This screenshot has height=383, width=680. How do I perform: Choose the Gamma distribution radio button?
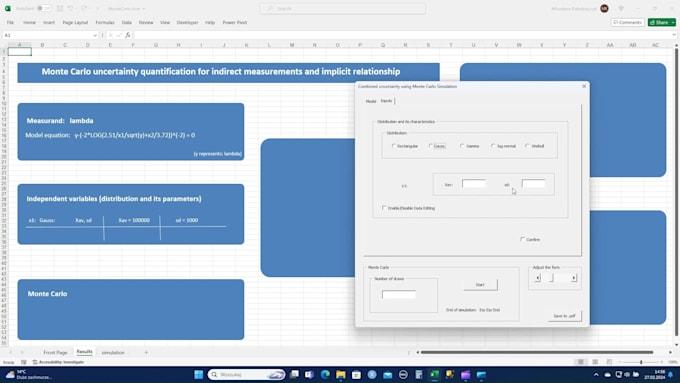click(x=470, y=146)
